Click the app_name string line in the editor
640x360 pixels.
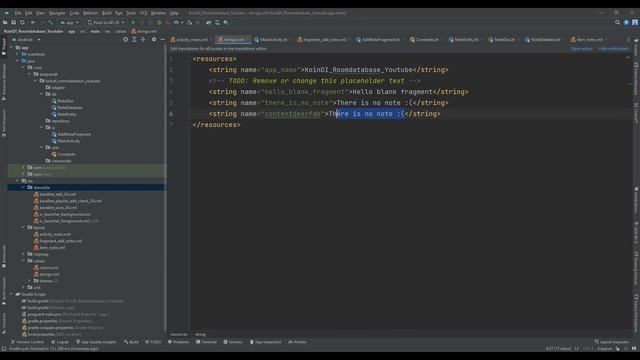[328, 70]
